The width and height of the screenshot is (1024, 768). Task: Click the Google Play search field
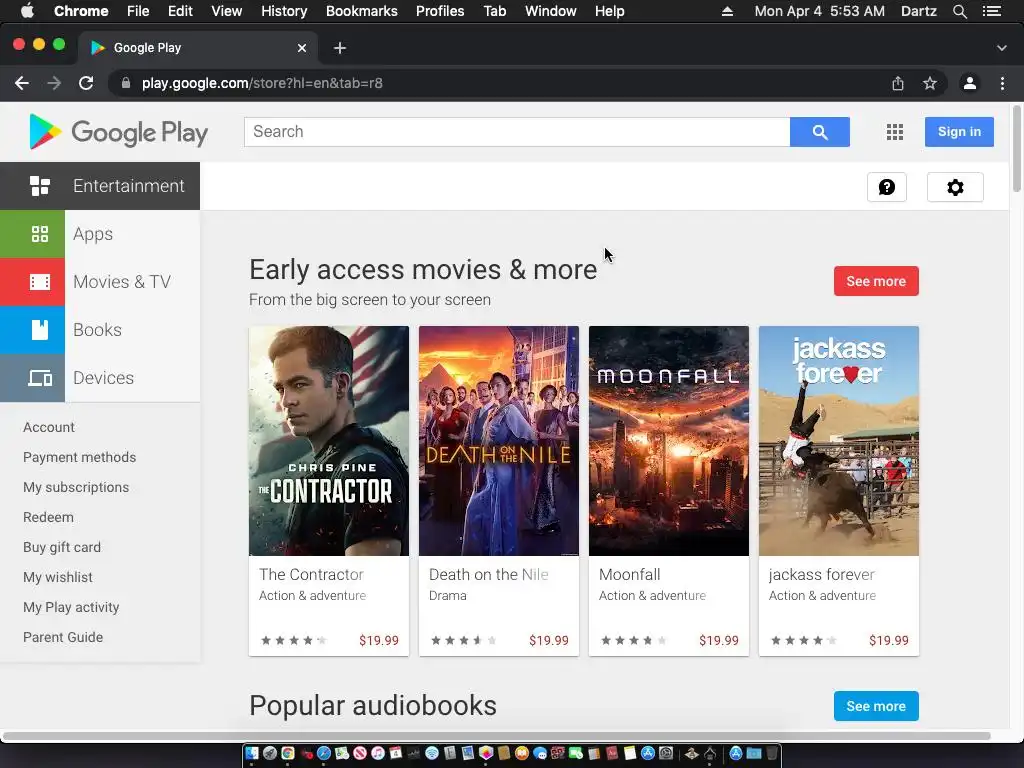point(517,132)
